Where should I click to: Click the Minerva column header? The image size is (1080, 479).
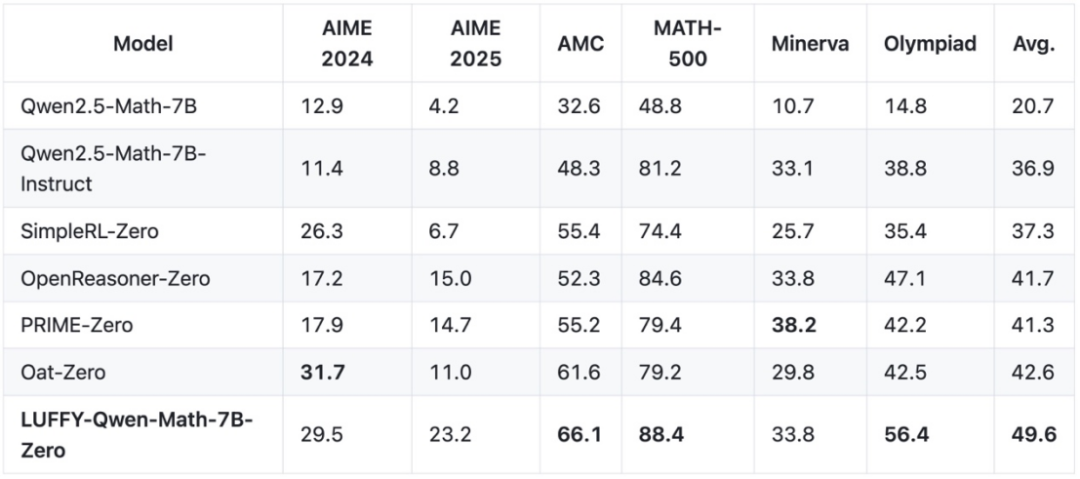(x=810, y=45)
